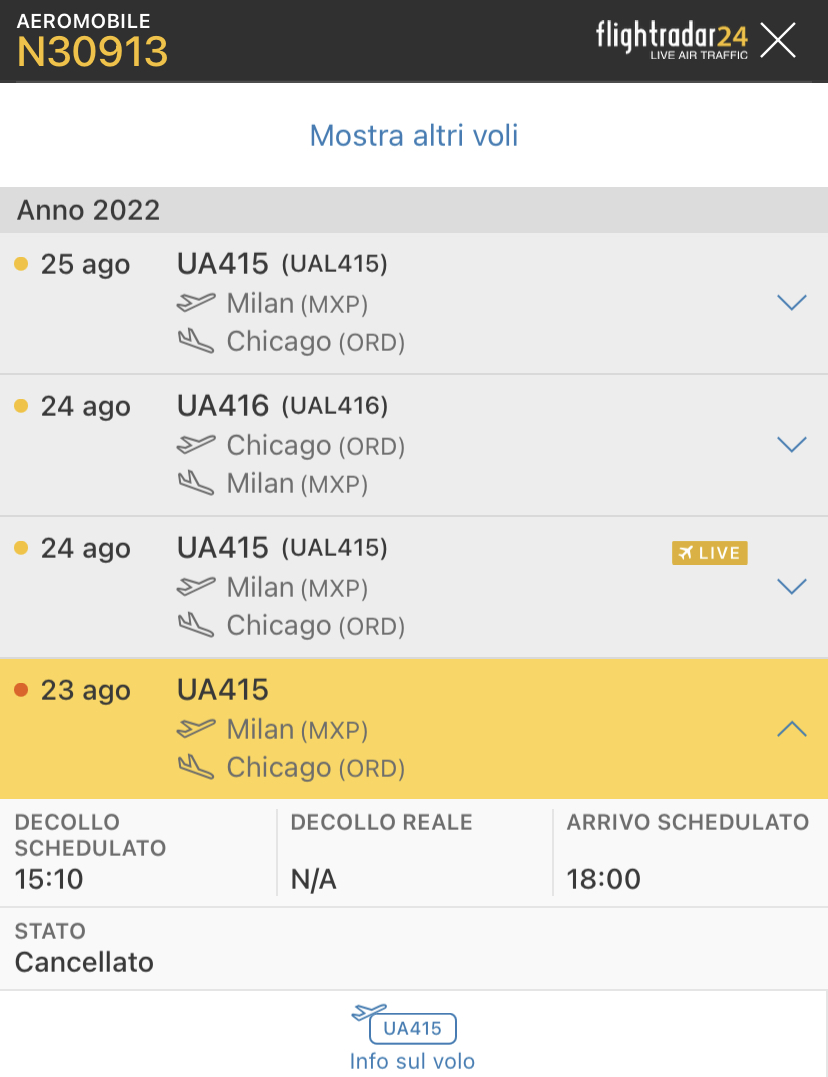Click the "Cancellato" status text
Viewport: 828px width, 1077px height.
click(x=84, y=962)
